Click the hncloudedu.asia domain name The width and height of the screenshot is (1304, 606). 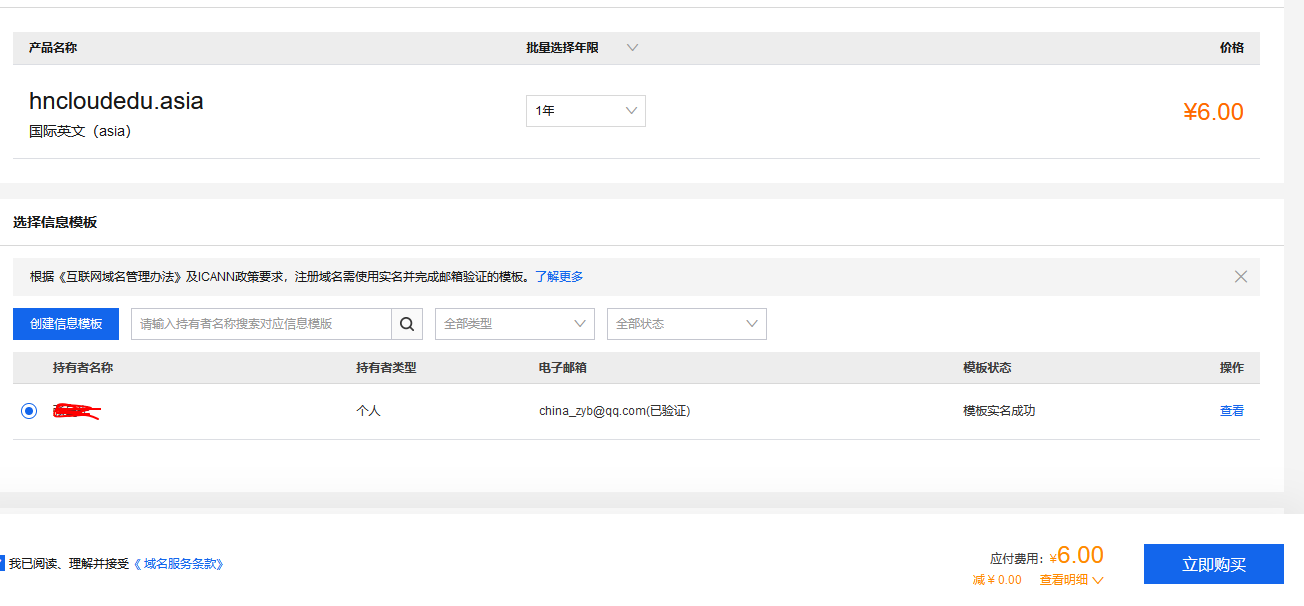coord(116,101)
